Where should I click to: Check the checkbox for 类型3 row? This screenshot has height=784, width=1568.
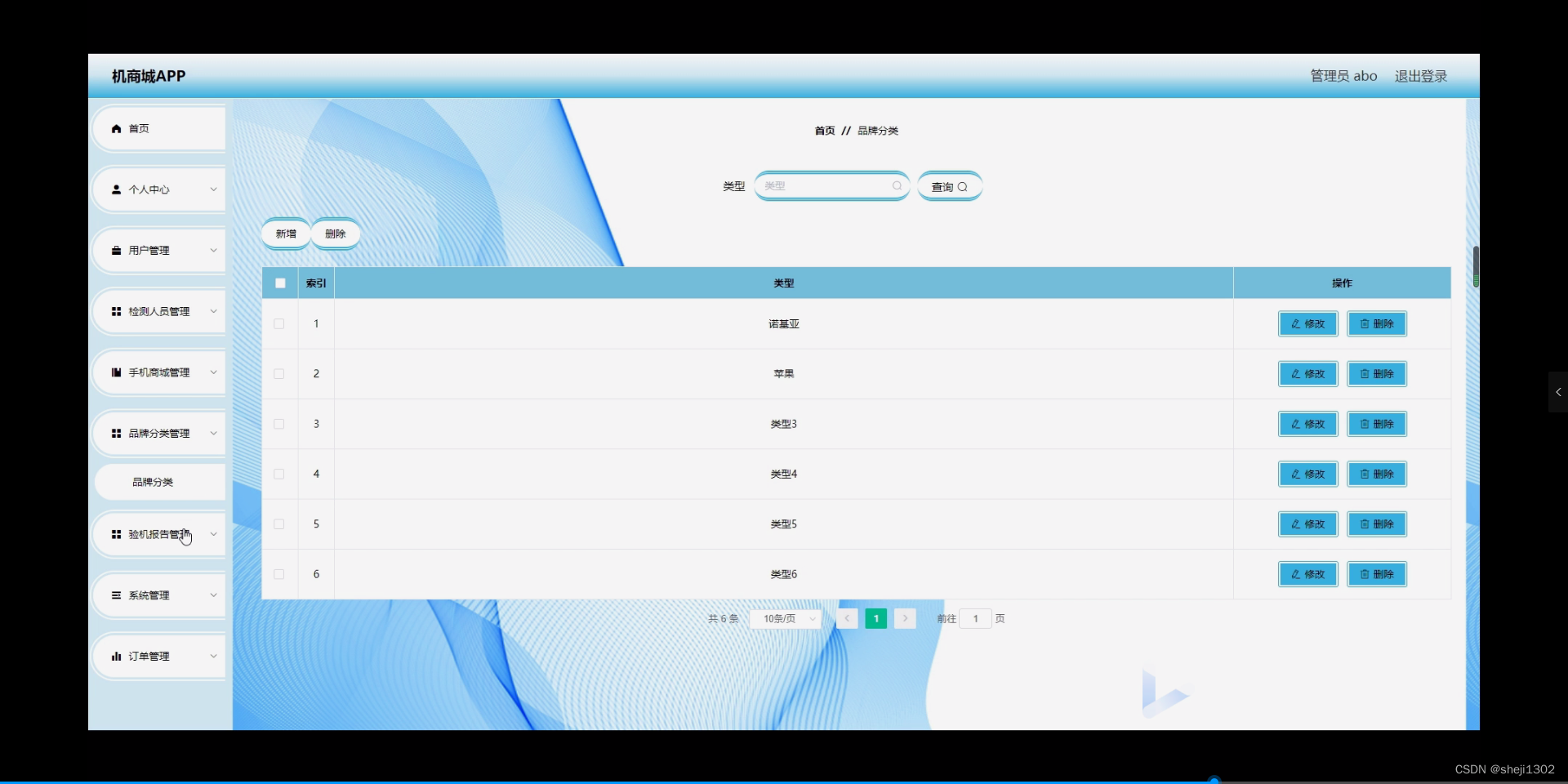click(x=278, y=425)
